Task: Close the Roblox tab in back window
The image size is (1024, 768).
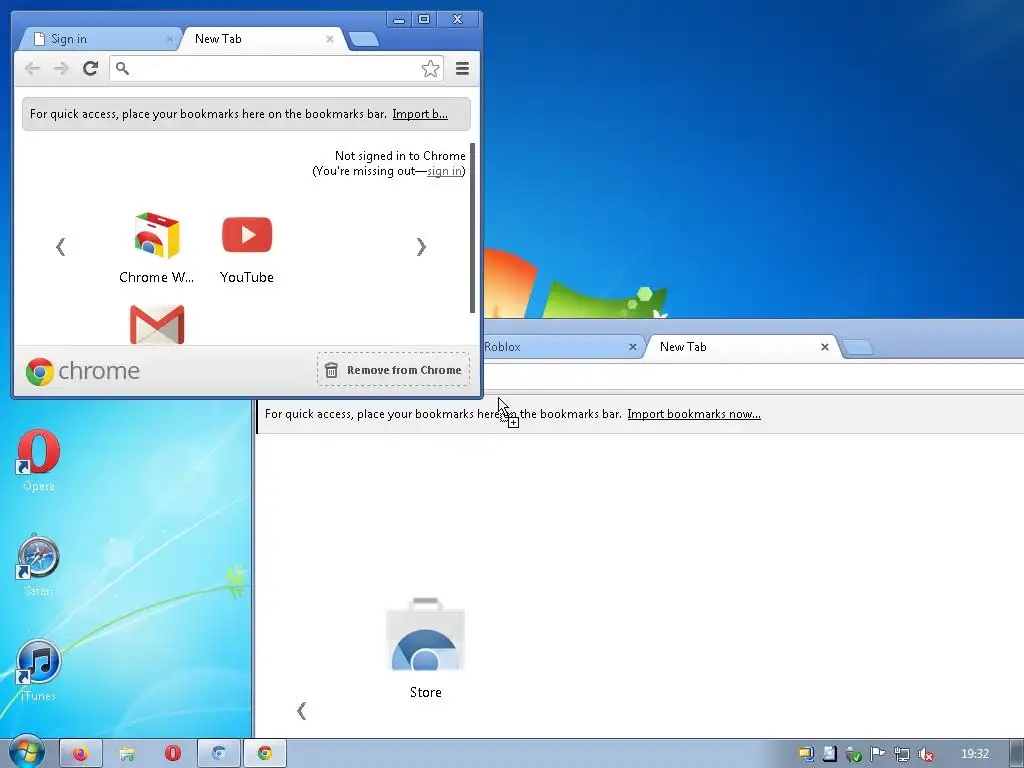Action: pos(632,347)
